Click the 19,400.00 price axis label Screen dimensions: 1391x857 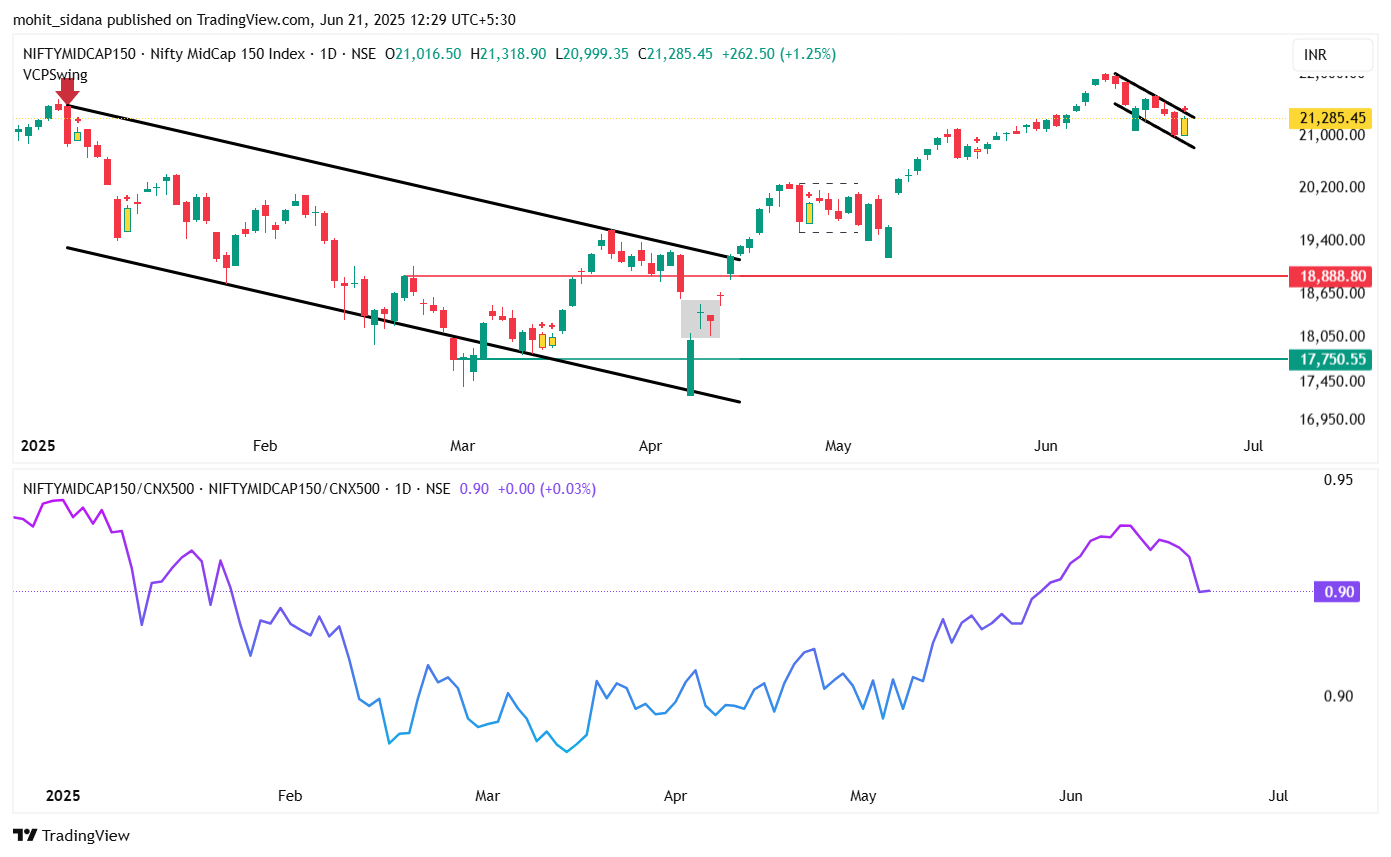point(1331,240)
